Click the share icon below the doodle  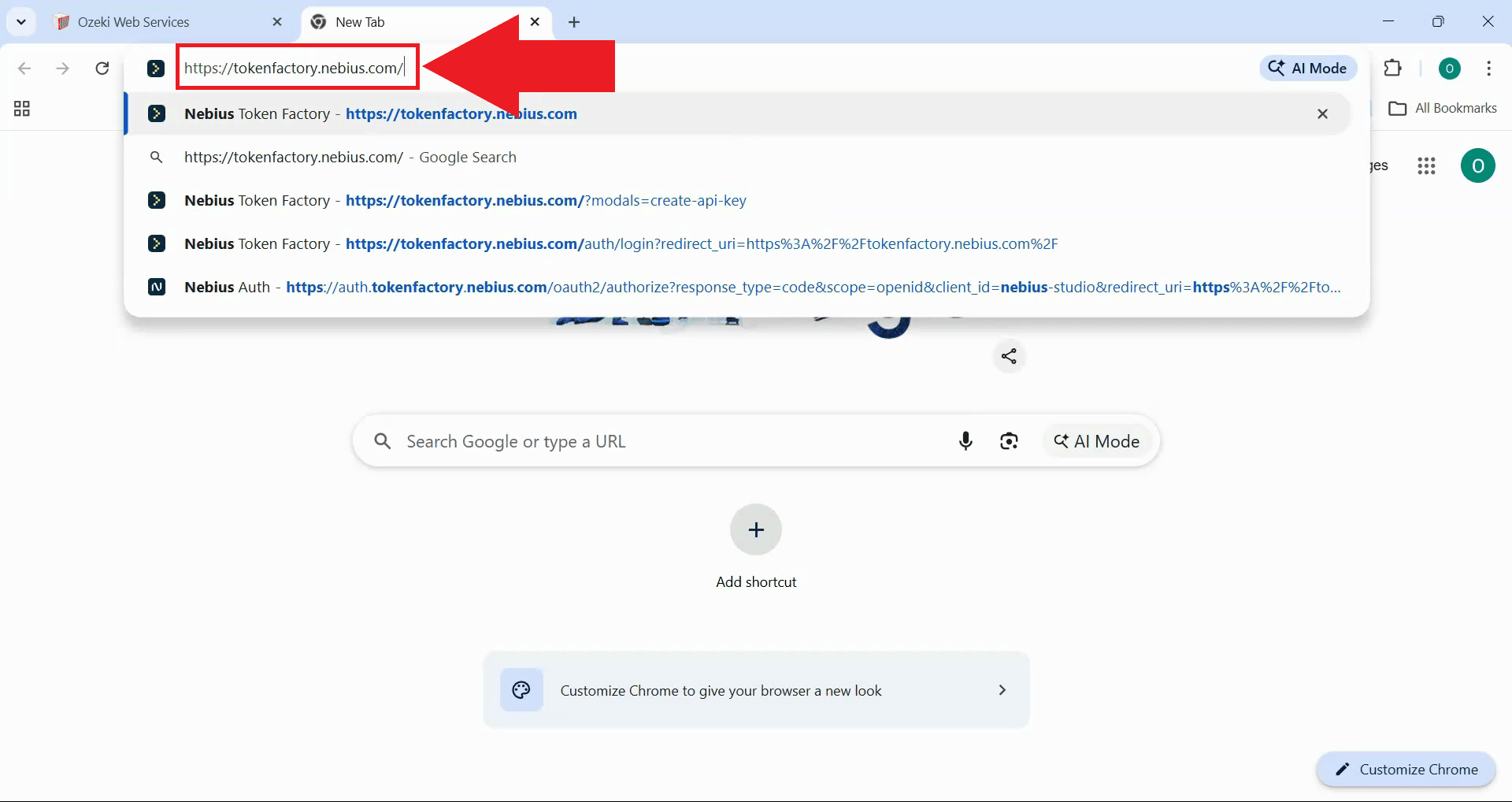[1009, 356]
